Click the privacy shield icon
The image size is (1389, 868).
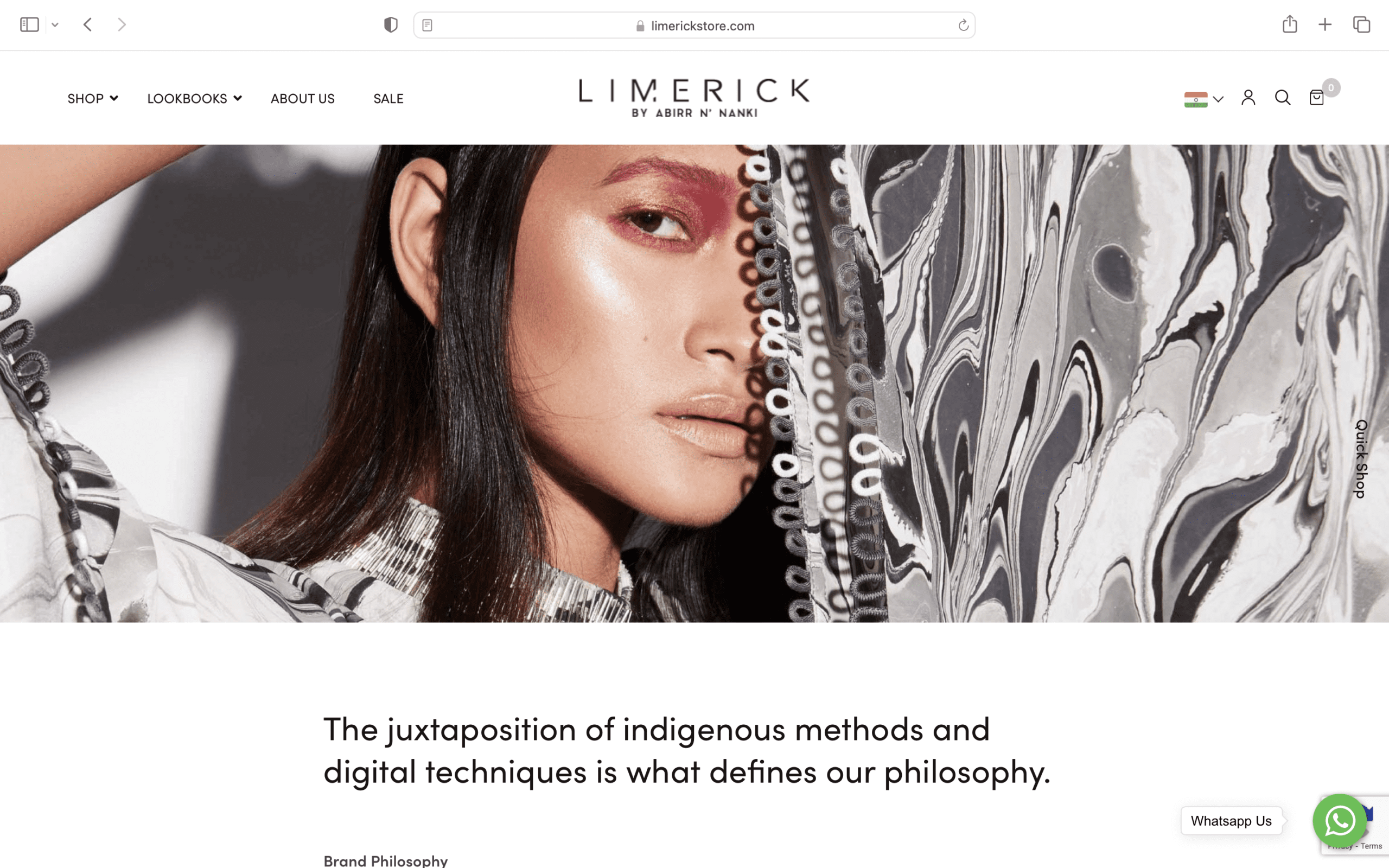[391, 25]
